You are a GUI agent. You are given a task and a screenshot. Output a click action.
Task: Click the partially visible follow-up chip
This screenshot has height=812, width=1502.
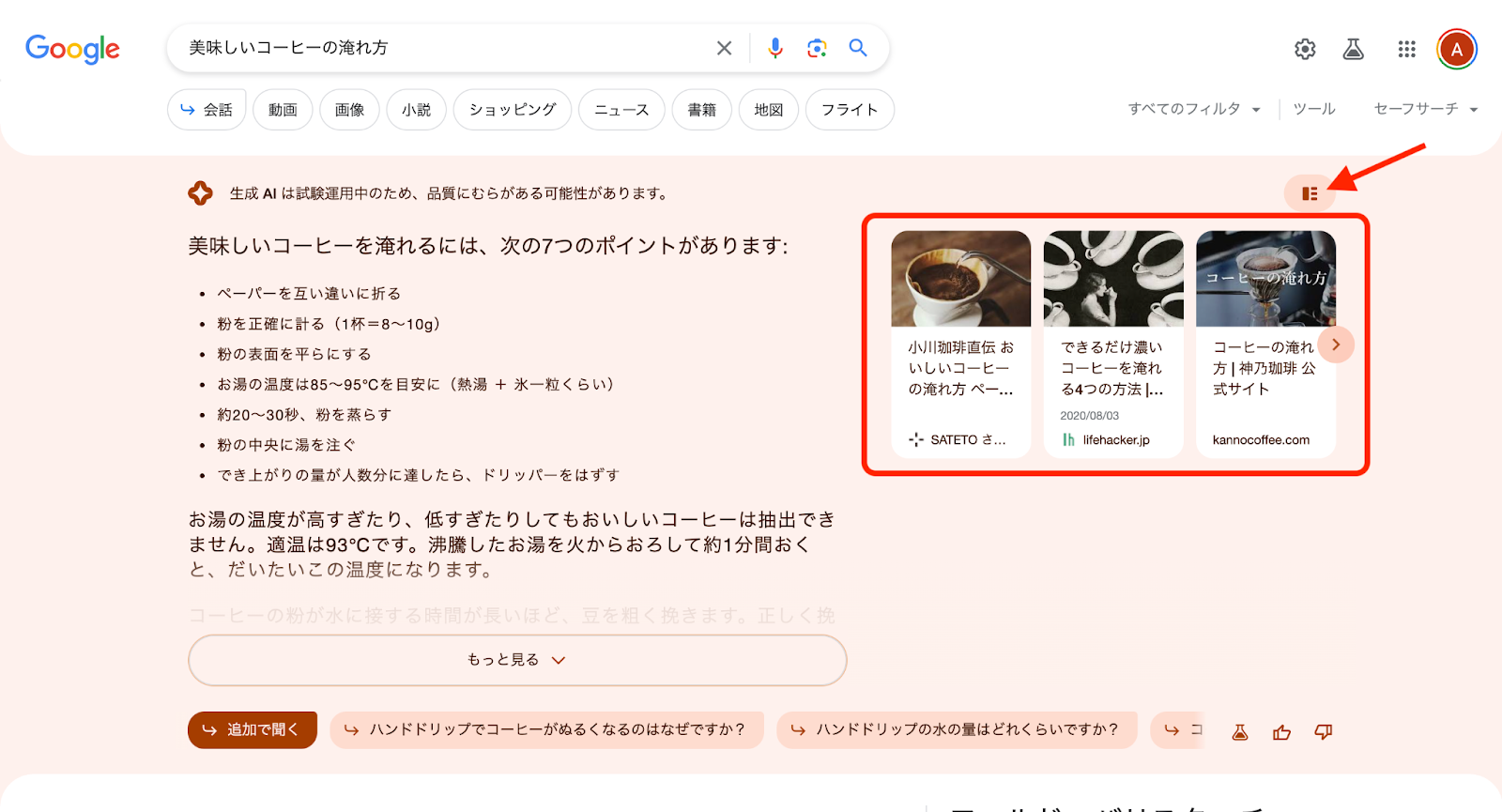point(1179,730)
